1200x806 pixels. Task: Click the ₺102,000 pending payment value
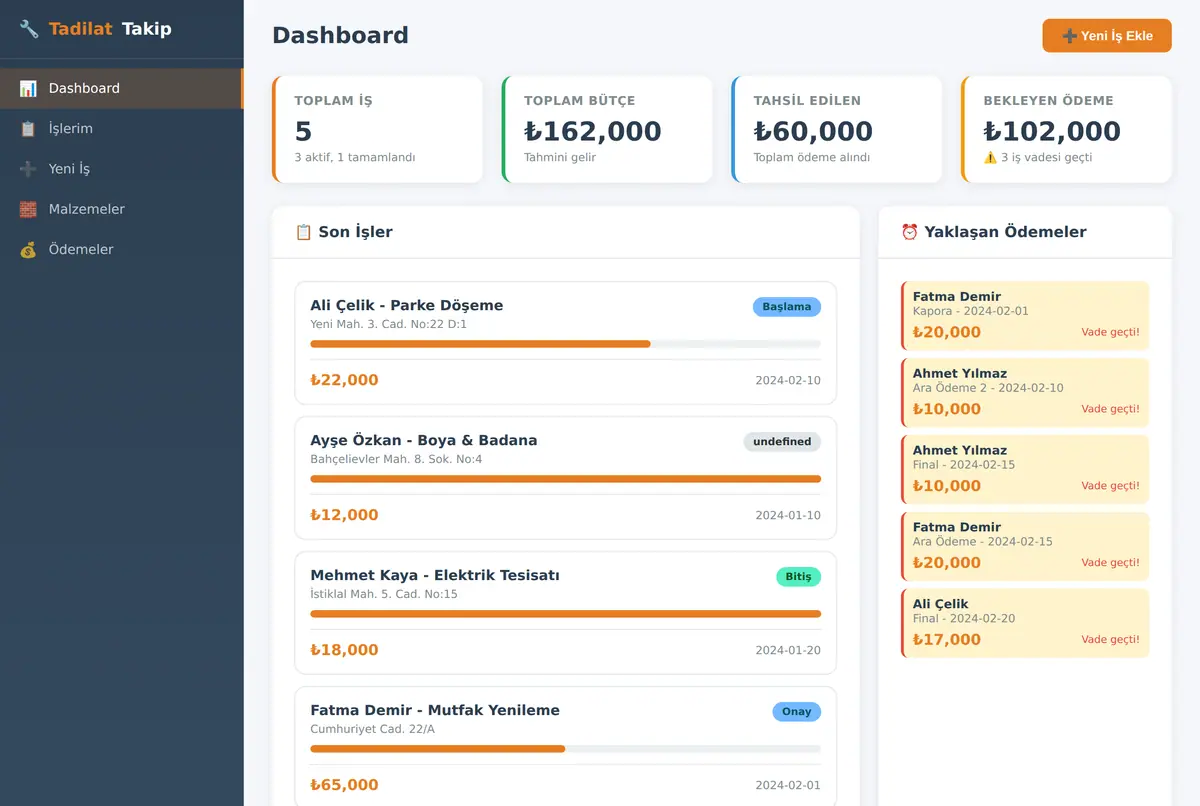(1052, 131)
